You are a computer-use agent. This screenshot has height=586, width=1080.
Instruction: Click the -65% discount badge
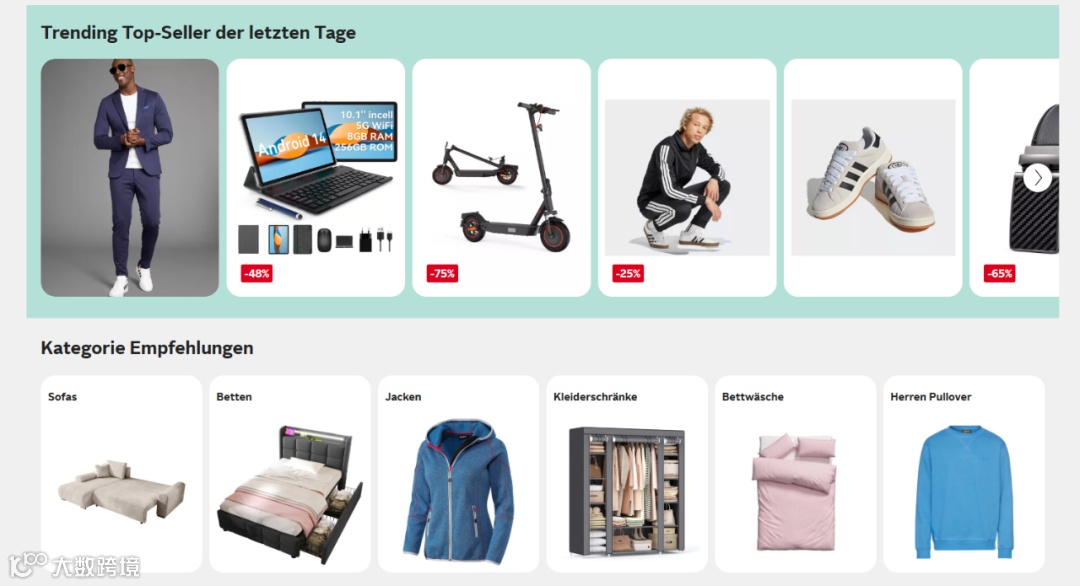tap(999, 273)
